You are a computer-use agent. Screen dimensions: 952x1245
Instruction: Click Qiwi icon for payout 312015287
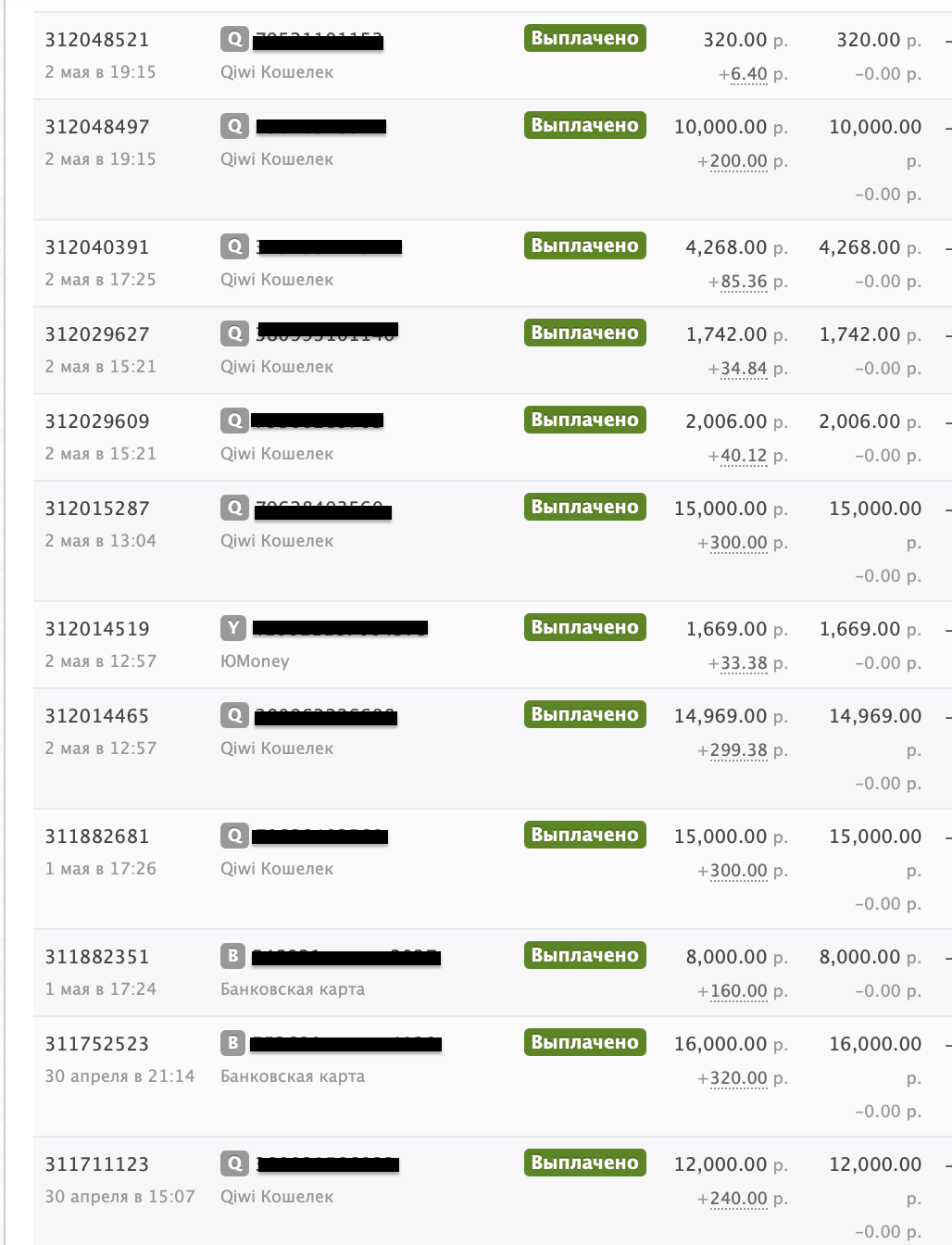[x=234, y=508]
